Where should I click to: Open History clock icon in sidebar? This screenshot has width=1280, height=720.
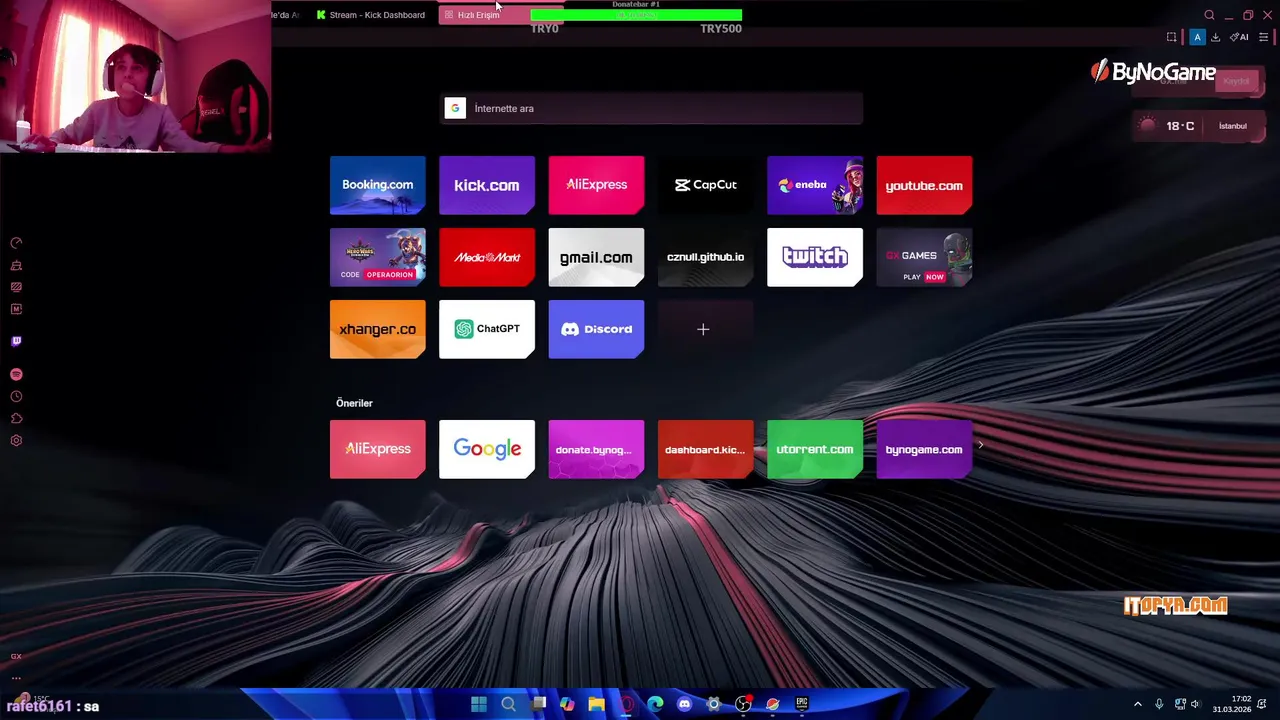point(16,397)
